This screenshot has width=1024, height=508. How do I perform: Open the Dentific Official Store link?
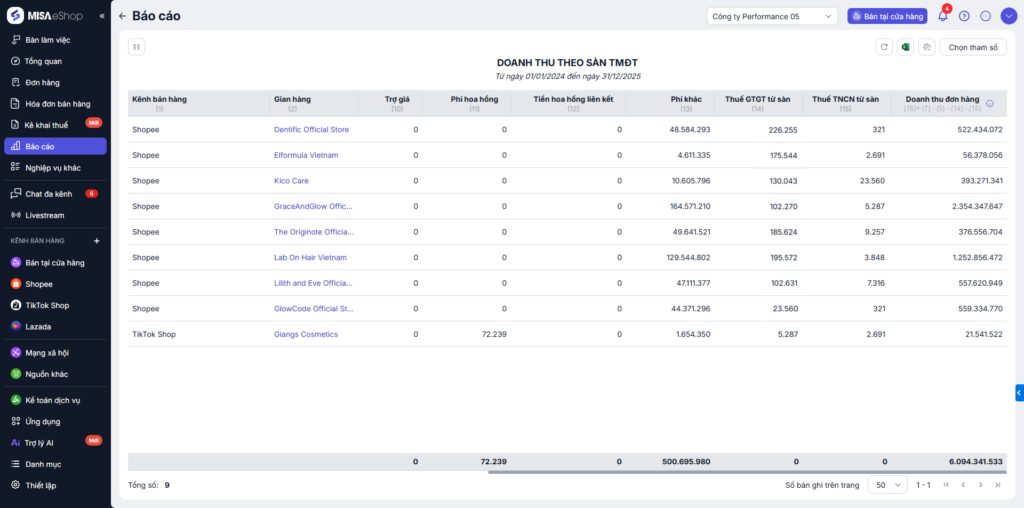coord(311,130)
